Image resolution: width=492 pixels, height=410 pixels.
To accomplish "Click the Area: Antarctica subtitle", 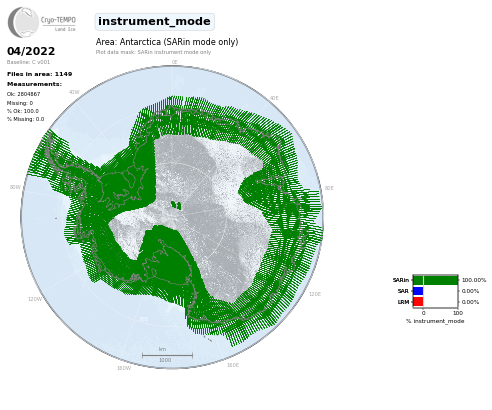I will pos(167,42).
